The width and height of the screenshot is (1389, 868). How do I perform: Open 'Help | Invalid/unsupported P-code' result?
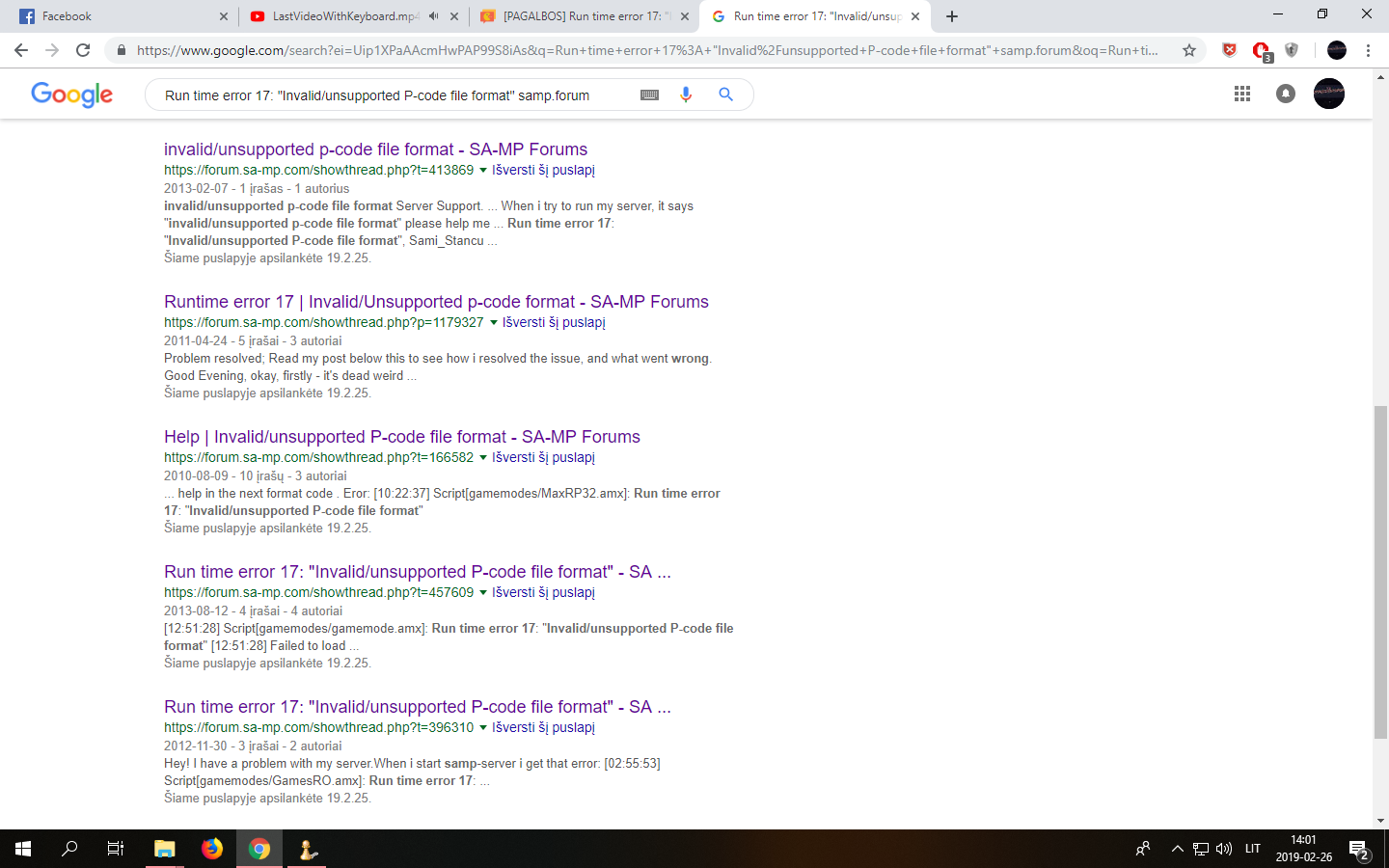pos(402,437)
